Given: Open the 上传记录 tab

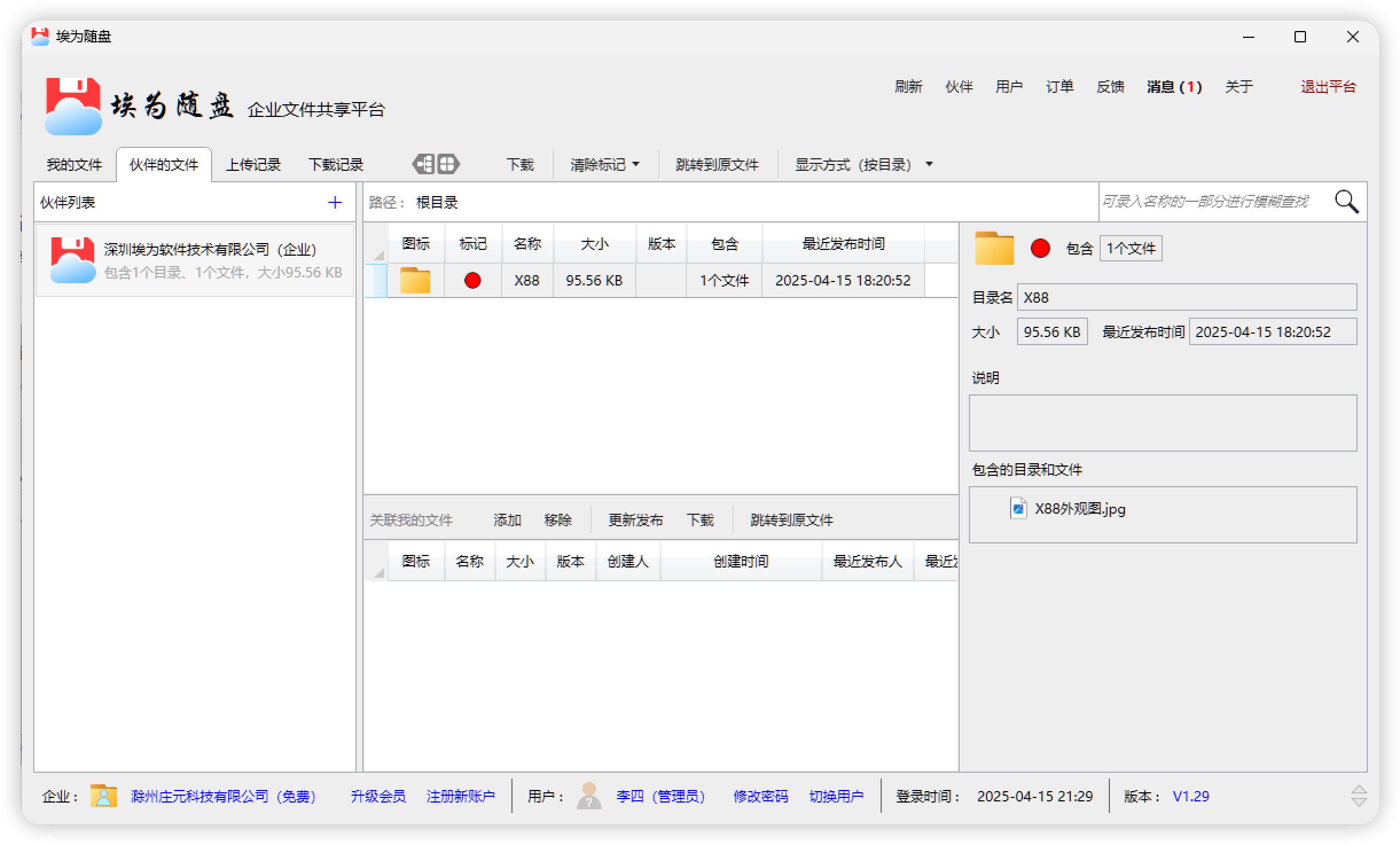Looking at the screenshot, I should pyautogui.click(x=253, y=165).
